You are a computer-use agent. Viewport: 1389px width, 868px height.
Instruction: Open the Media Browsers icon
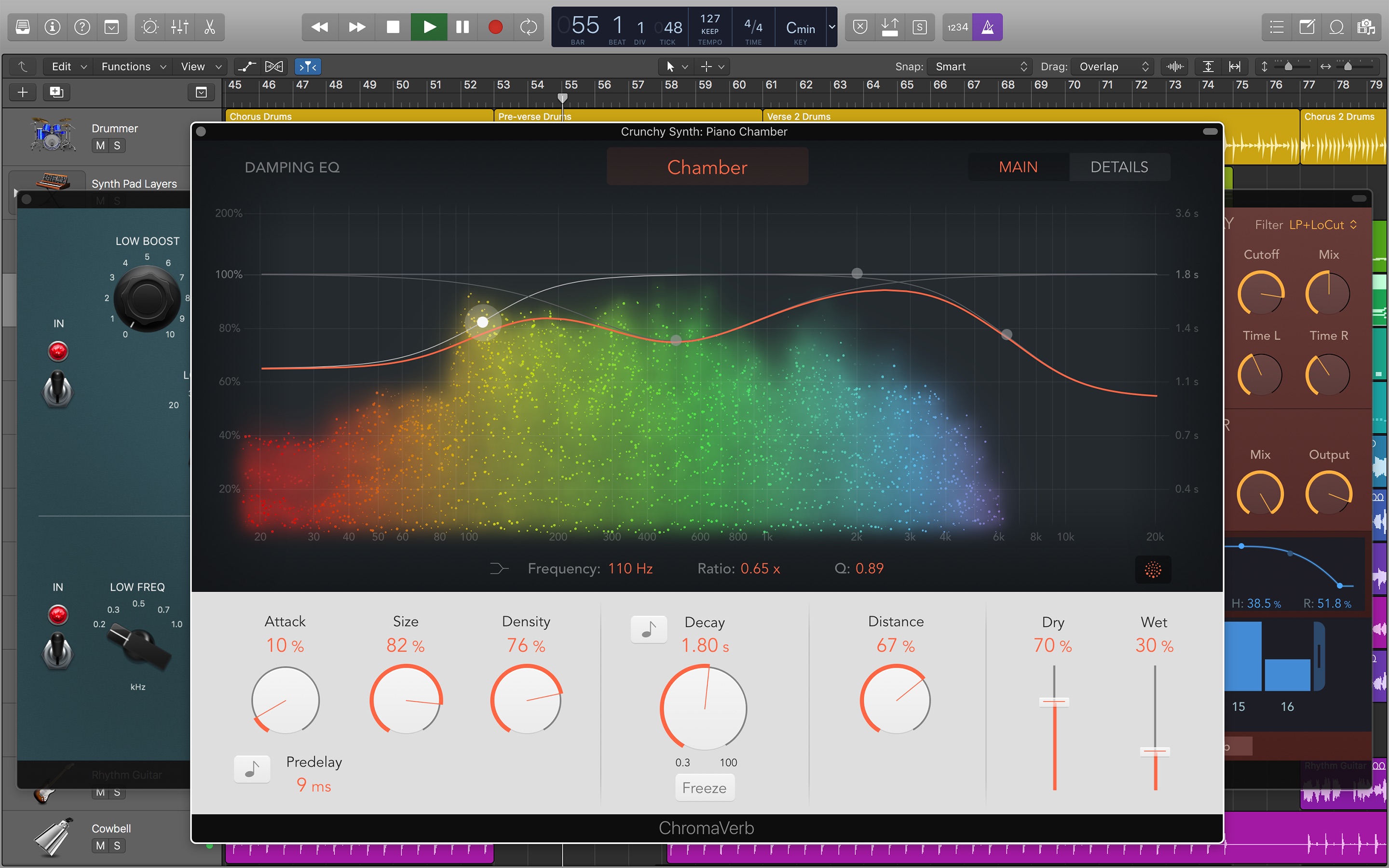1367,27
